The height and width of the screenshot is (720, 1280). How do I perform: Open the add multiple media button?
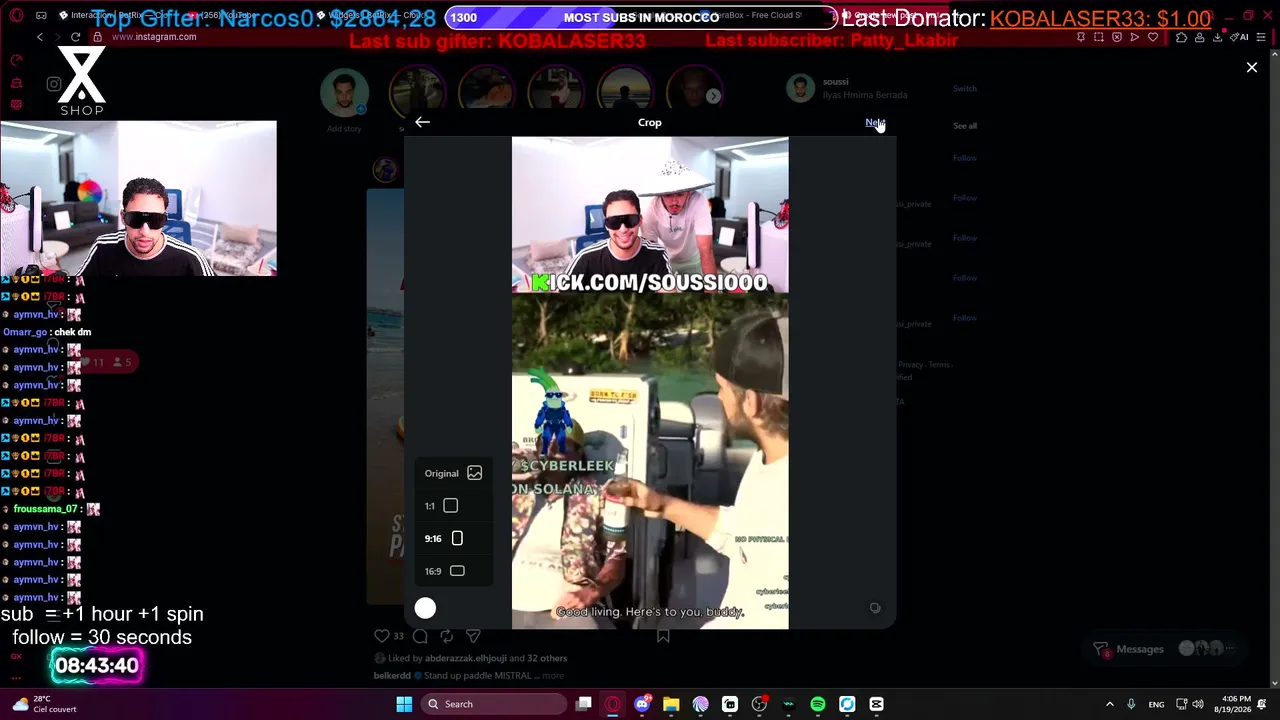tap(875, 608)
